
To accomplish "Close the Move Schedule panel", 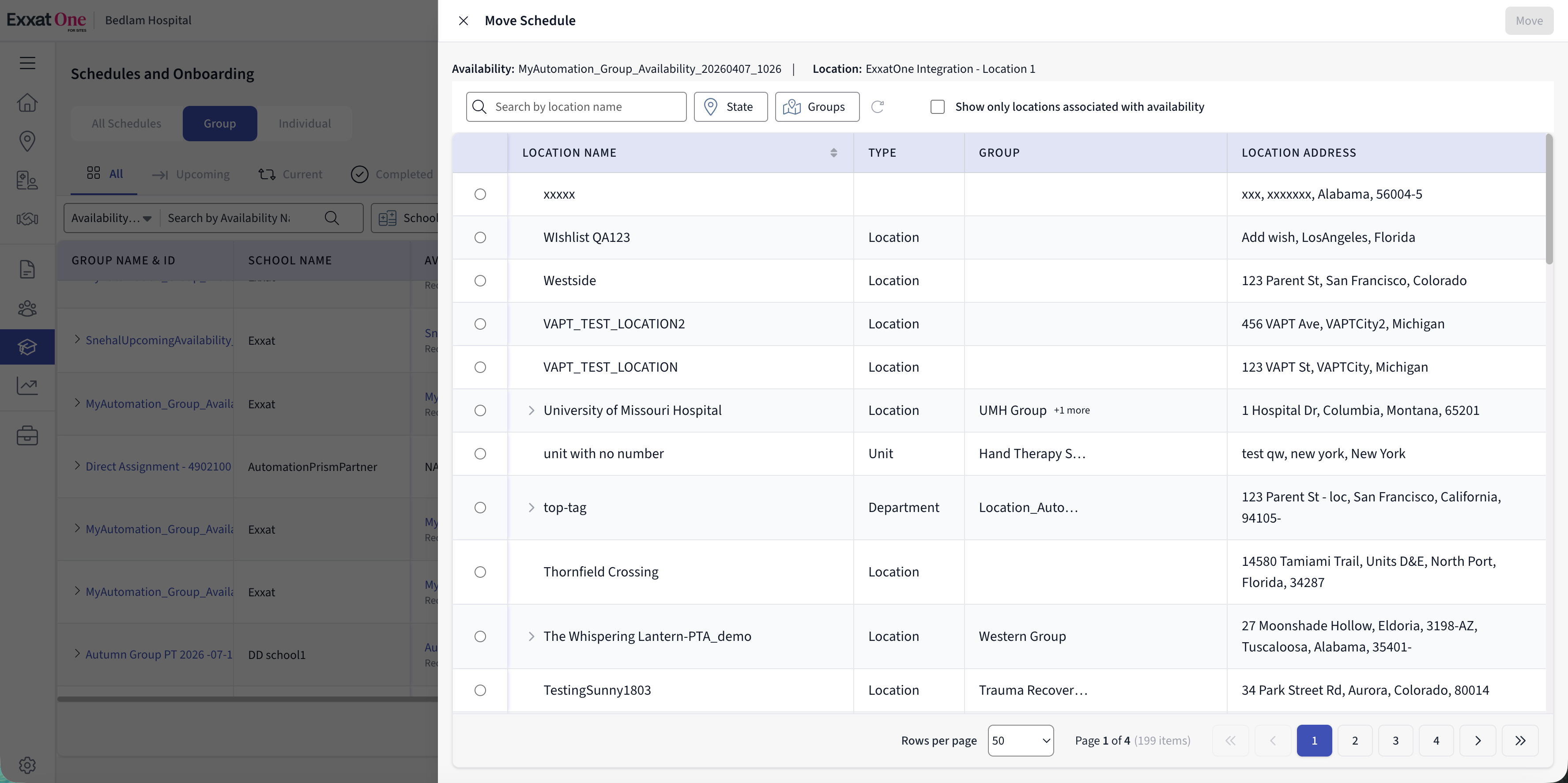I will [x=463, y=21].
